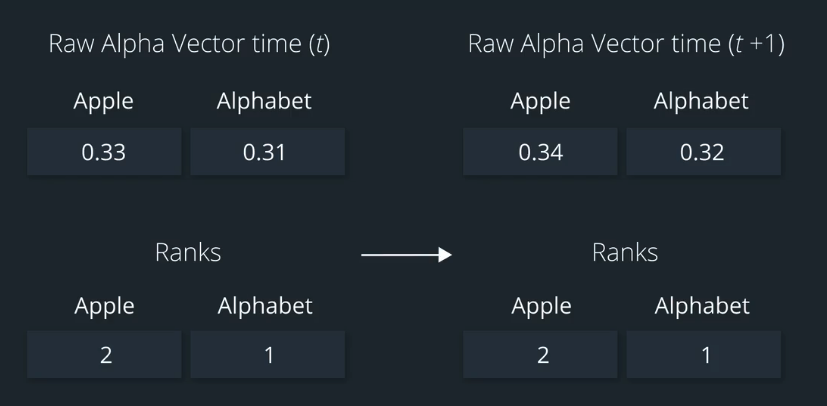The image size is (827, 406).
Task: Click the Alphabet label under left Ranks
Action: (x=265, y=306)
